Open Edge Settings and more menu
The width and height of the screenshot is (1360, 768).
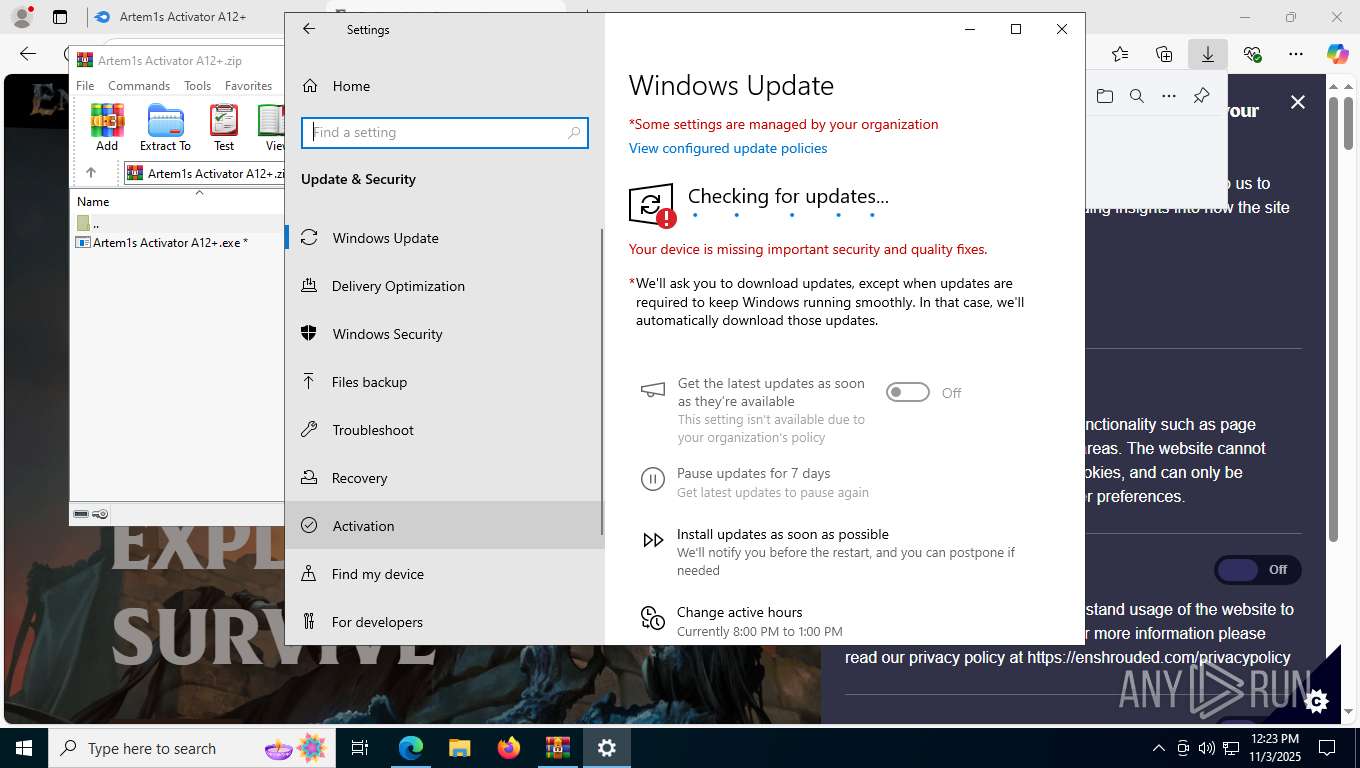coord(1296,54)
